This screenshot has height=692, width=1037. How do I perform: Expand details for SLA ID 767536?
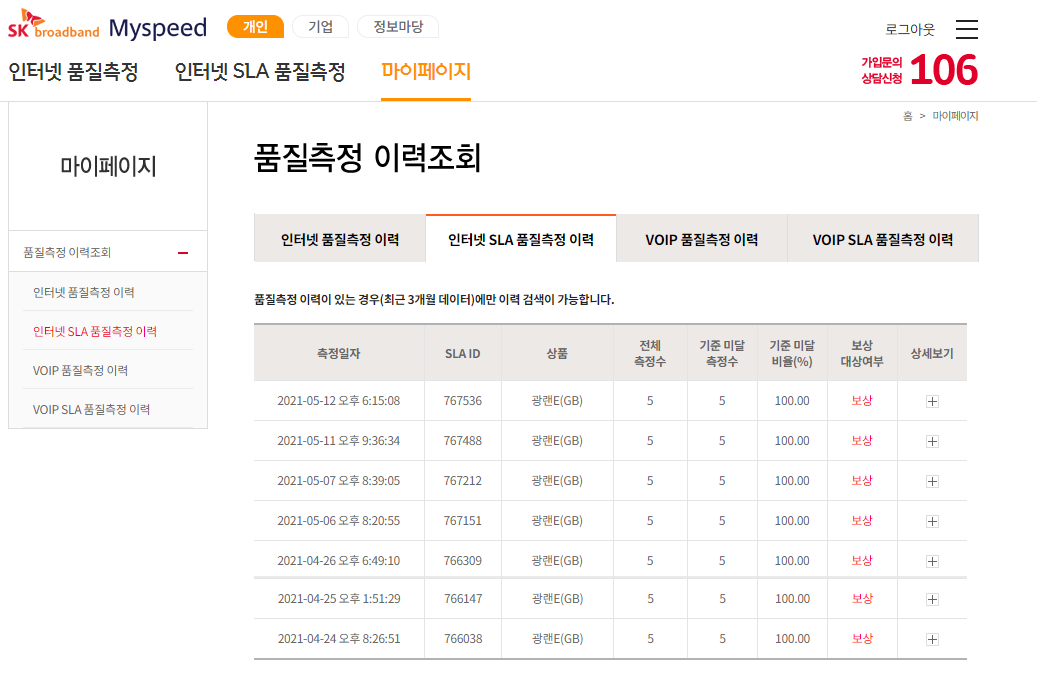click(x=932, y=401)
